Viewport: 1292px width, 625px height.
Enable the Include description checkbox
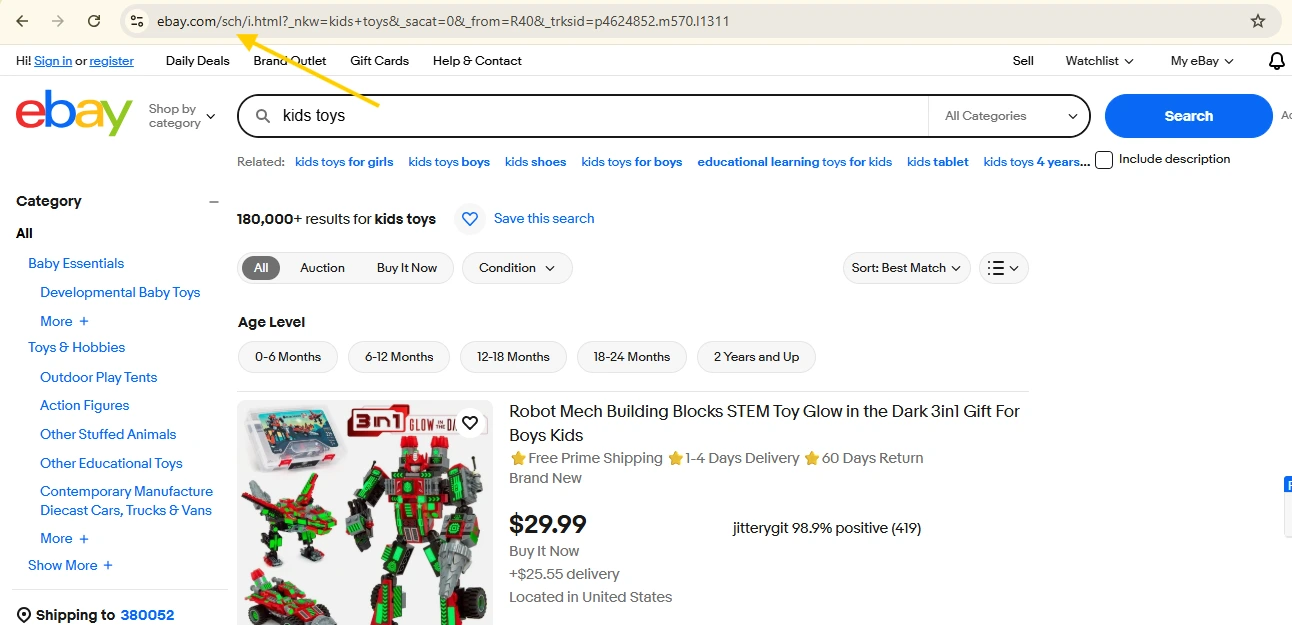click(x=1103, y=159)
